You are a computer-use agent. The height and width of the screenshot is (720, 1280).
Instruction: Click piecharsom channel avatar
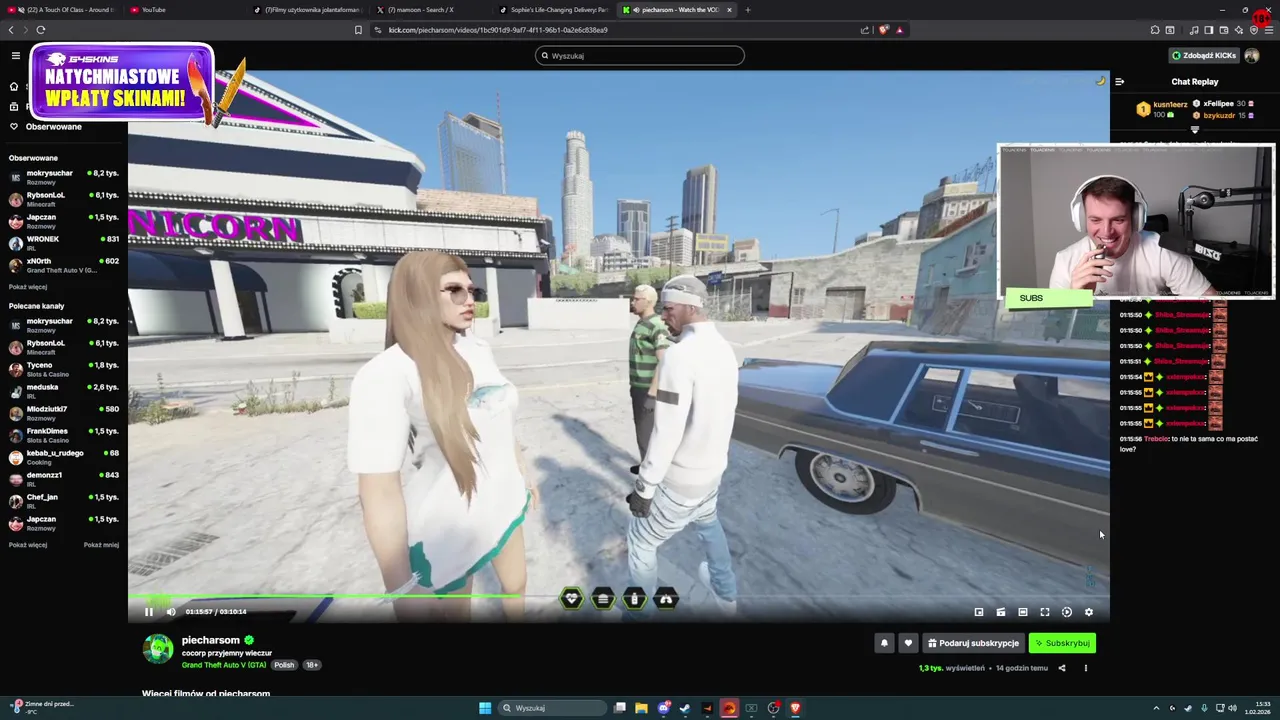(158, 649)
